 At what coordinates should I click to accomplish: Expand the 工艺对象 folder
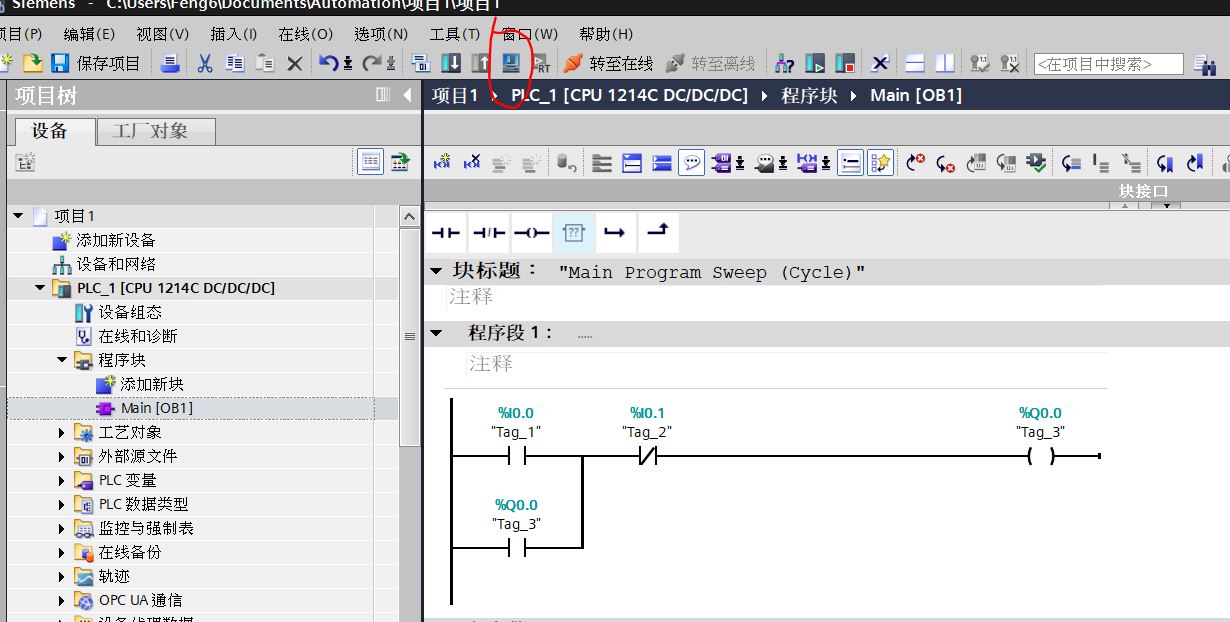tap(62, 432)
